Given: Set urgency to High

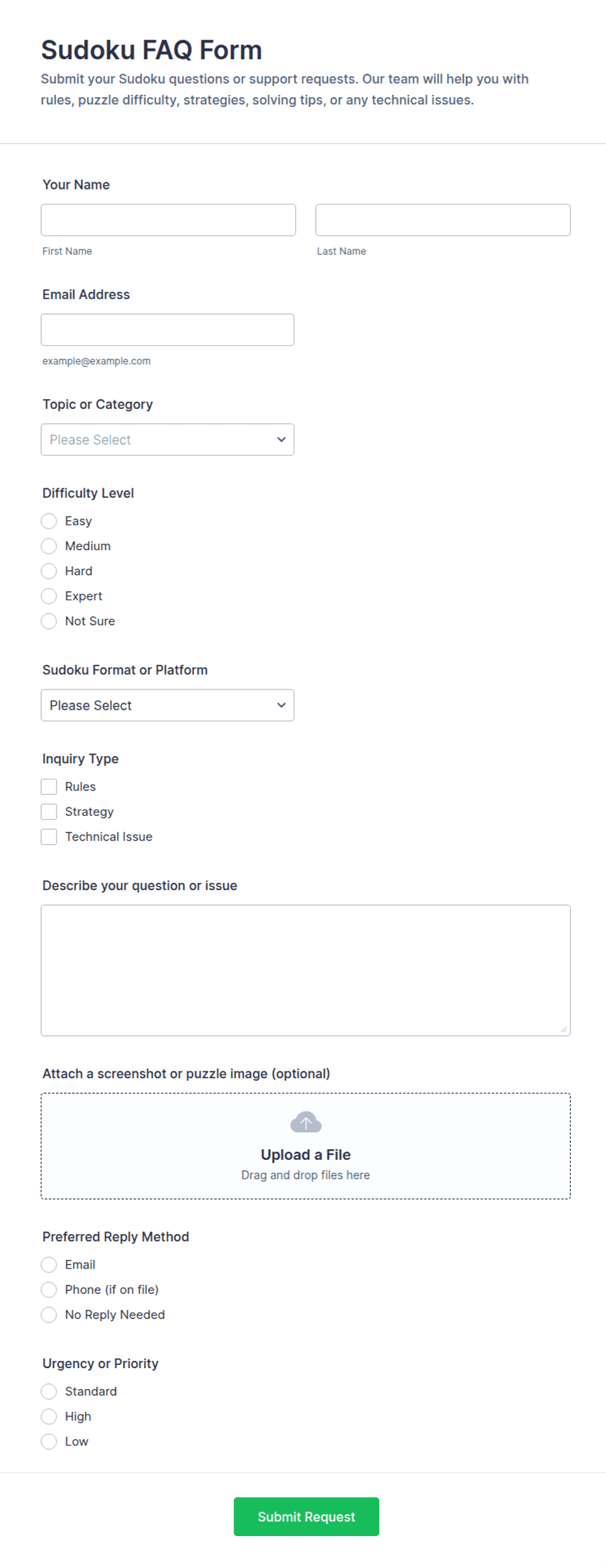Looking at the screenshot, I should pyautogui.click(x=49, y=1416).
